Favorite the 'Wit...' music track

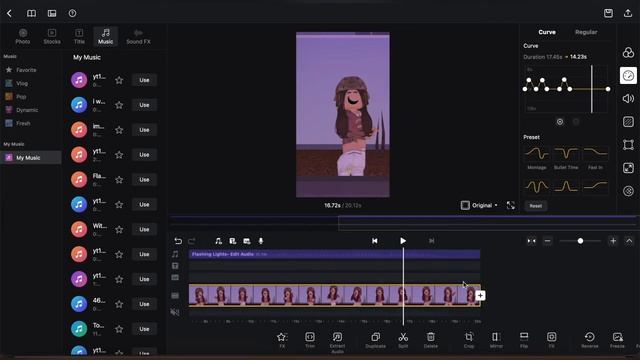(x=119, y=229)
